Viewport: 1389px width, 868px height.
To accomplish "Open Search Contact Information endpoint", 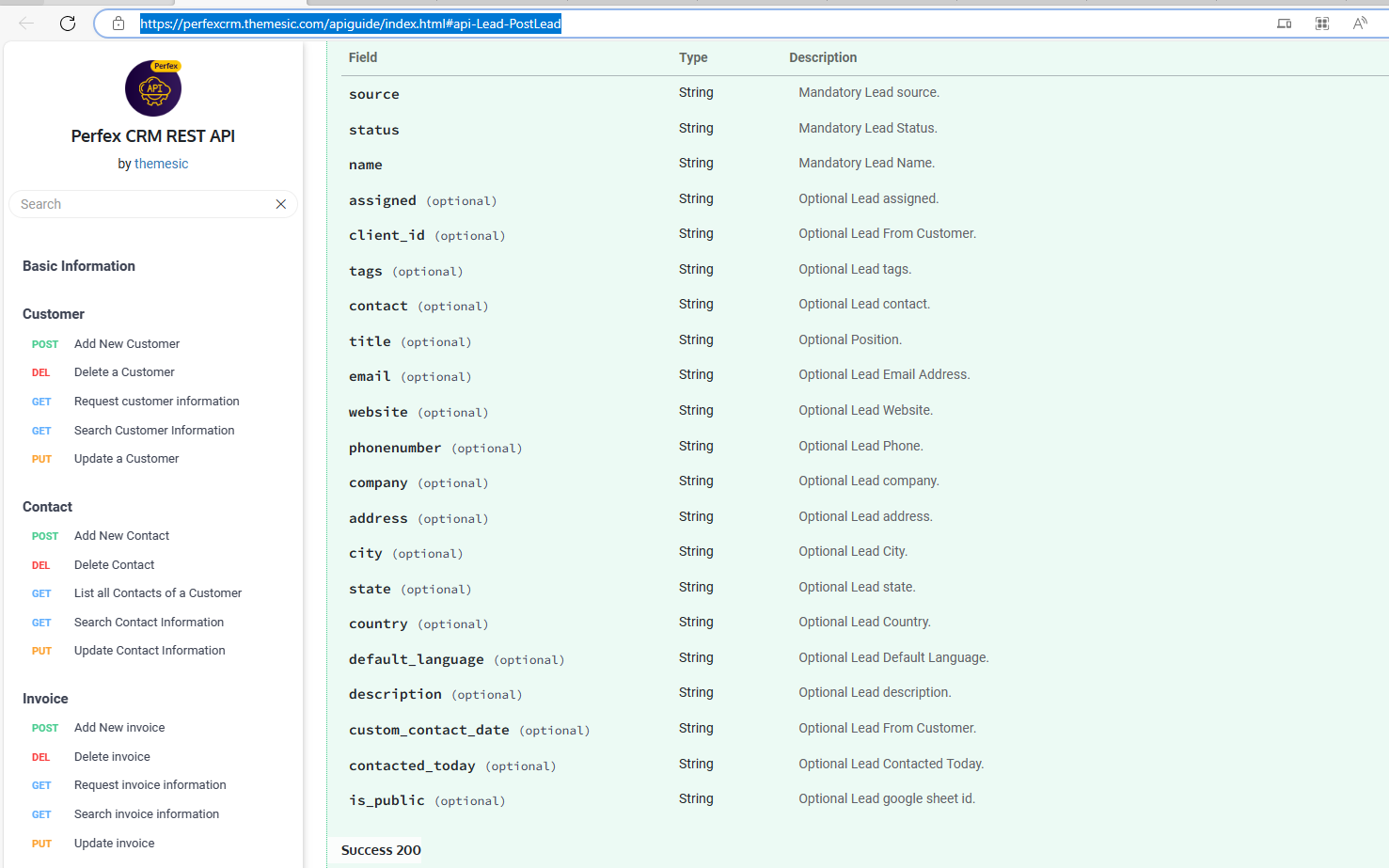I will tap(150, 623).
